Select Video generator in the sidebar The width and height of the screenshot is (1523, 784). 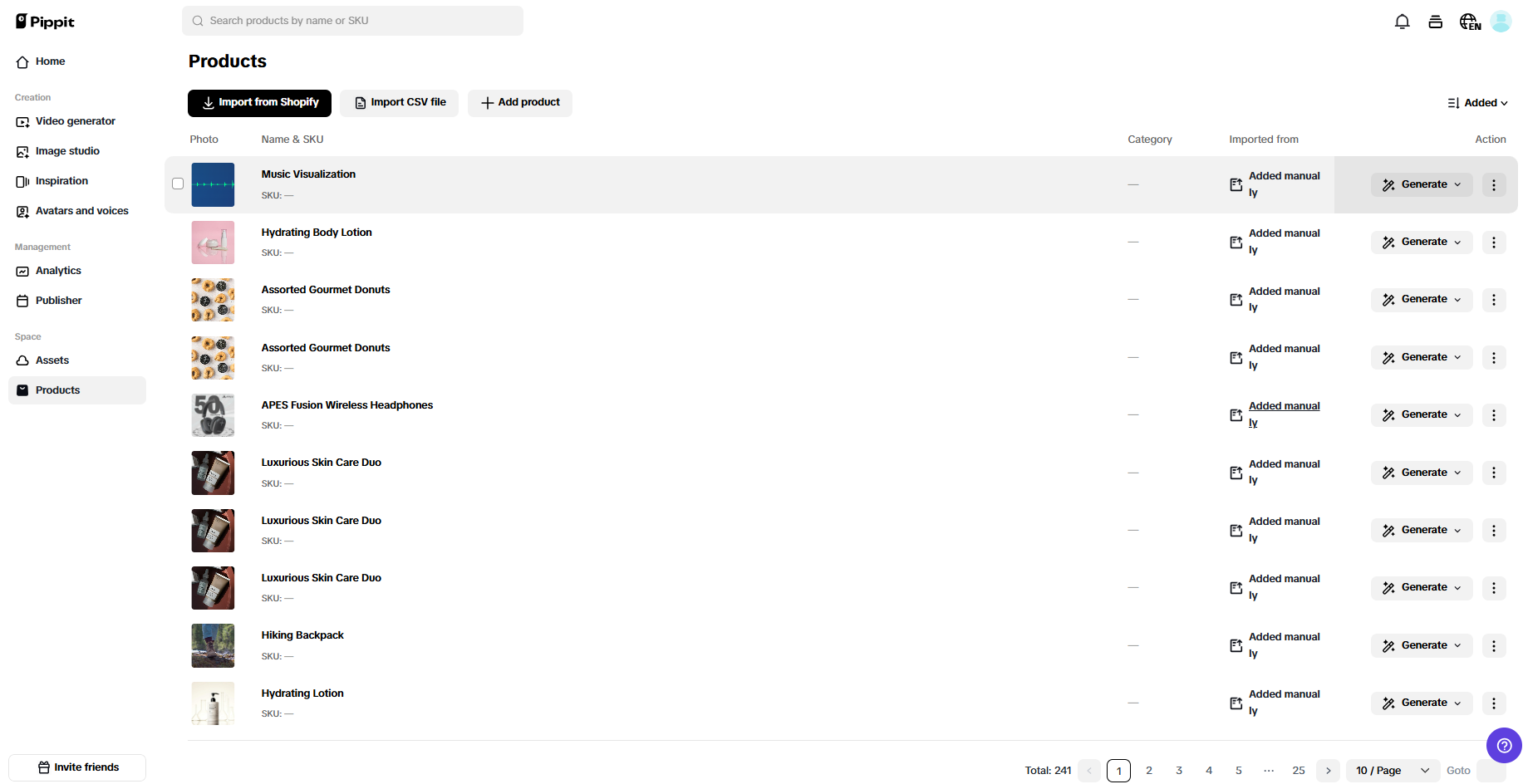coord(75,121)
